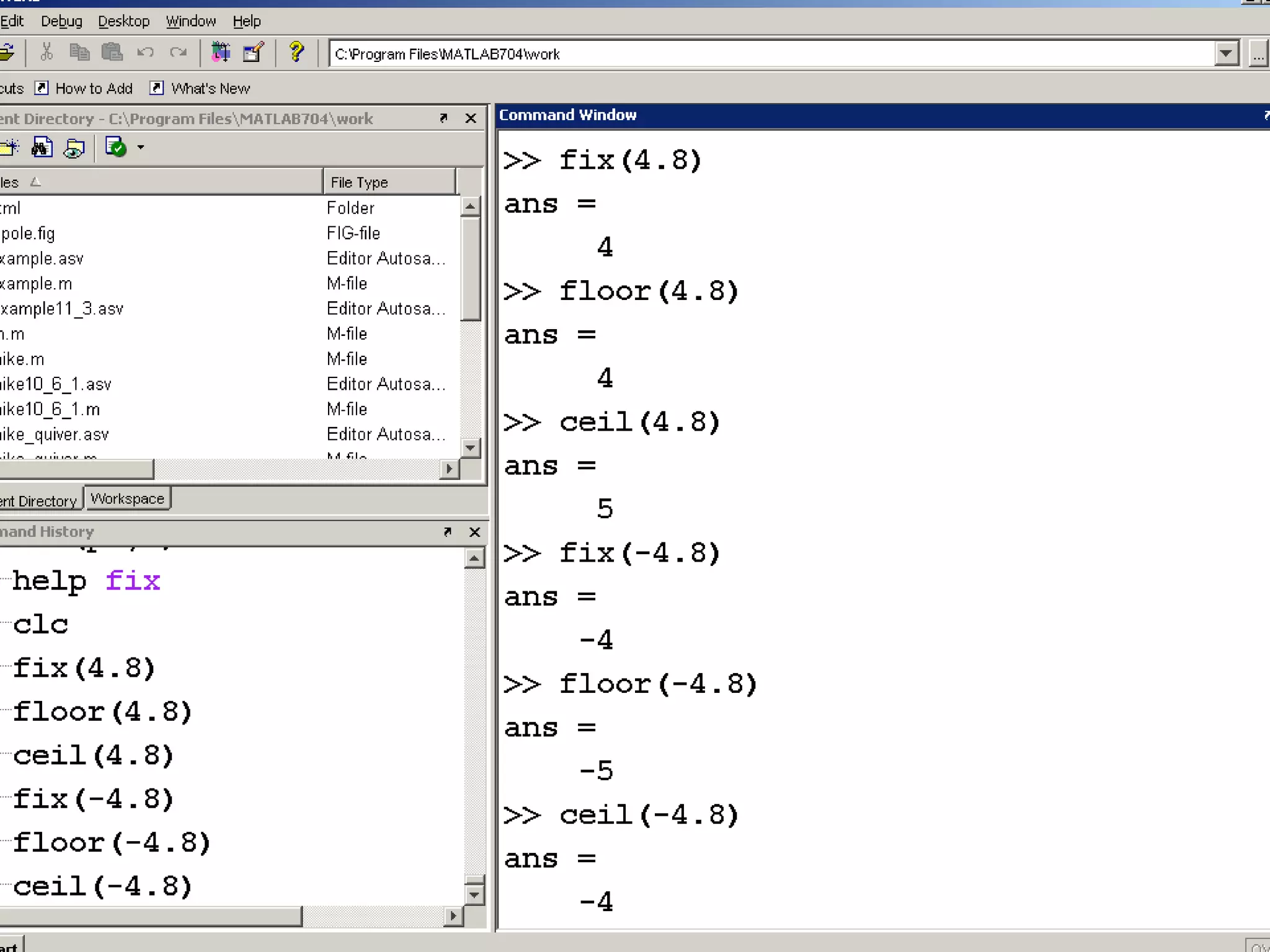1270x952 pixels.
Task: Click the yellow question mark Help icon
Action: tap(296, 53)
